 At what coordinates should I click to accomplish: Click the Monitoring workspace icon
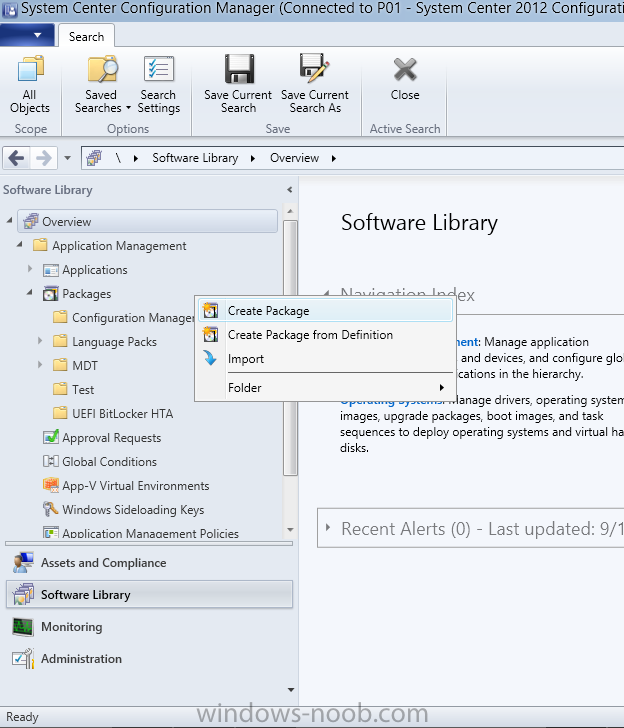pos(23,627)
